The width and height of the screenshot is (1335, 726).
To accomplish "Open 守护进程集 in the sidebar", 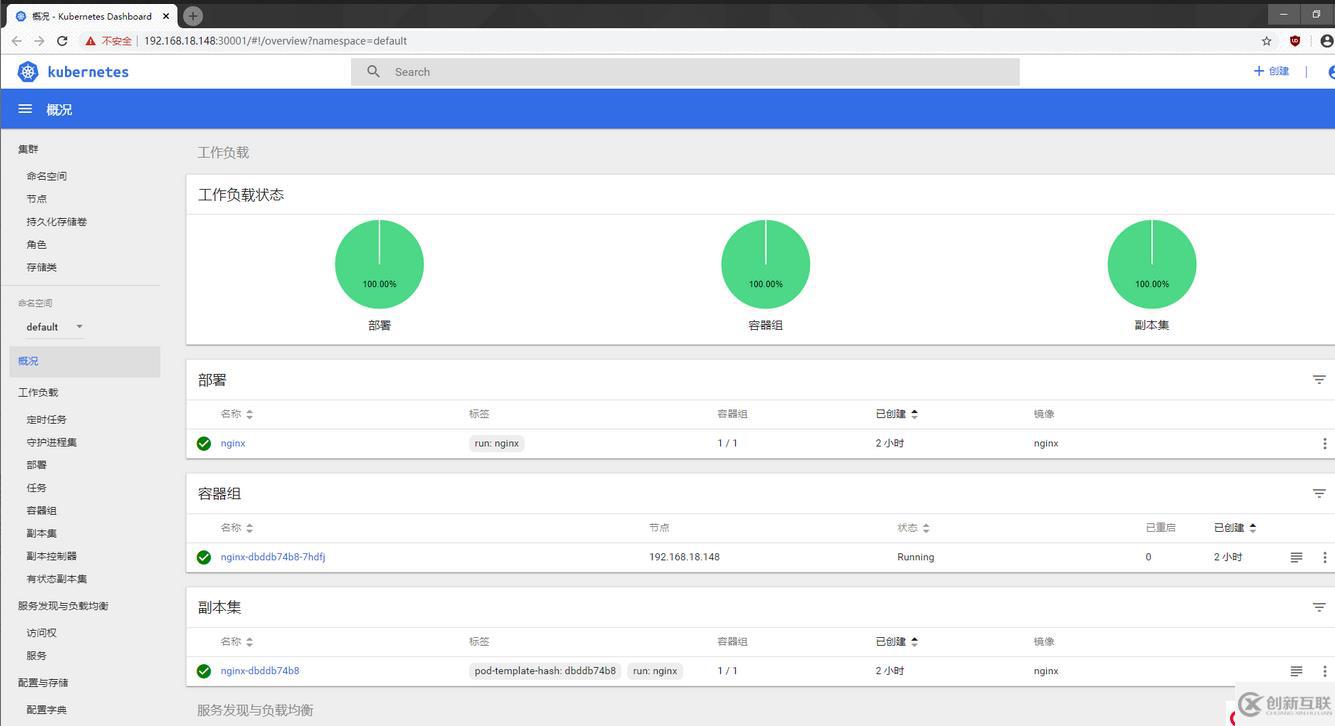I will pos(52,442).
